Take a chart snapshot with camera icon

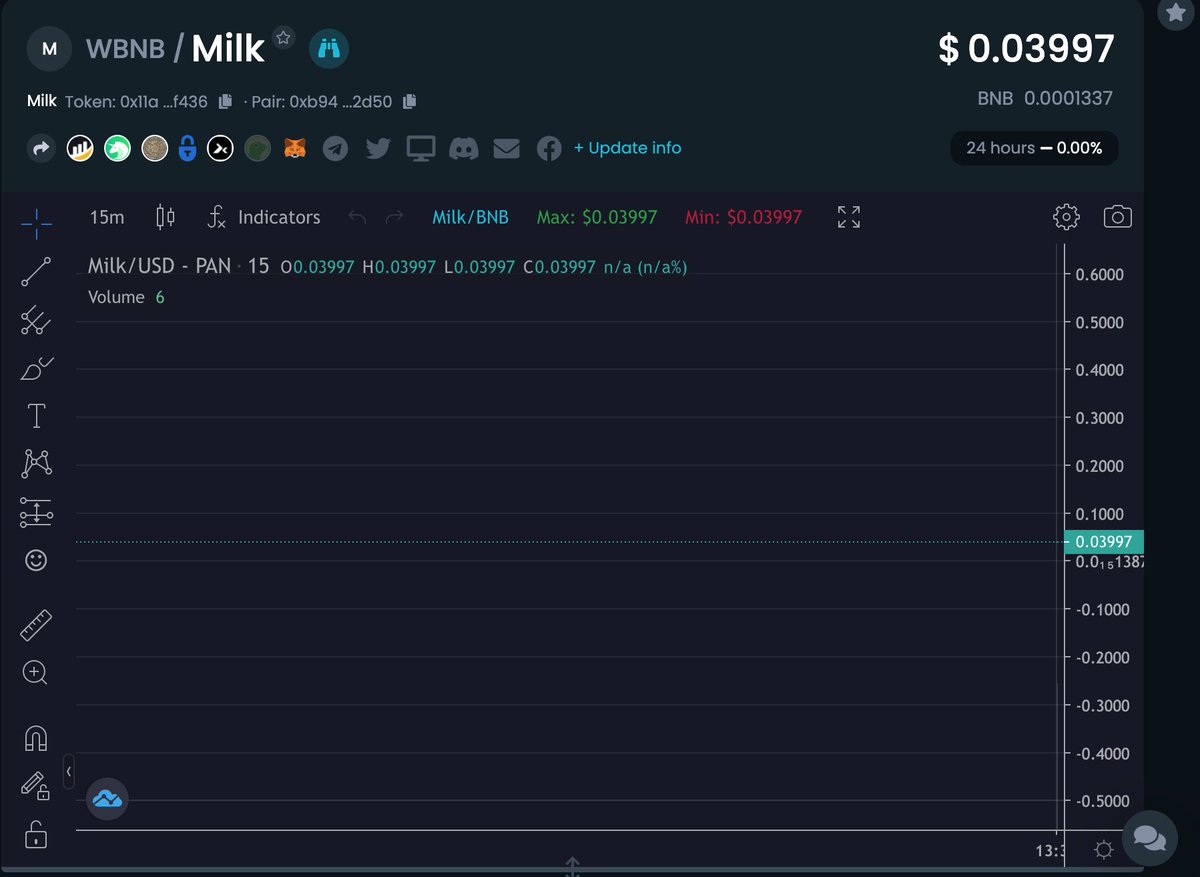click(1117, 216)
